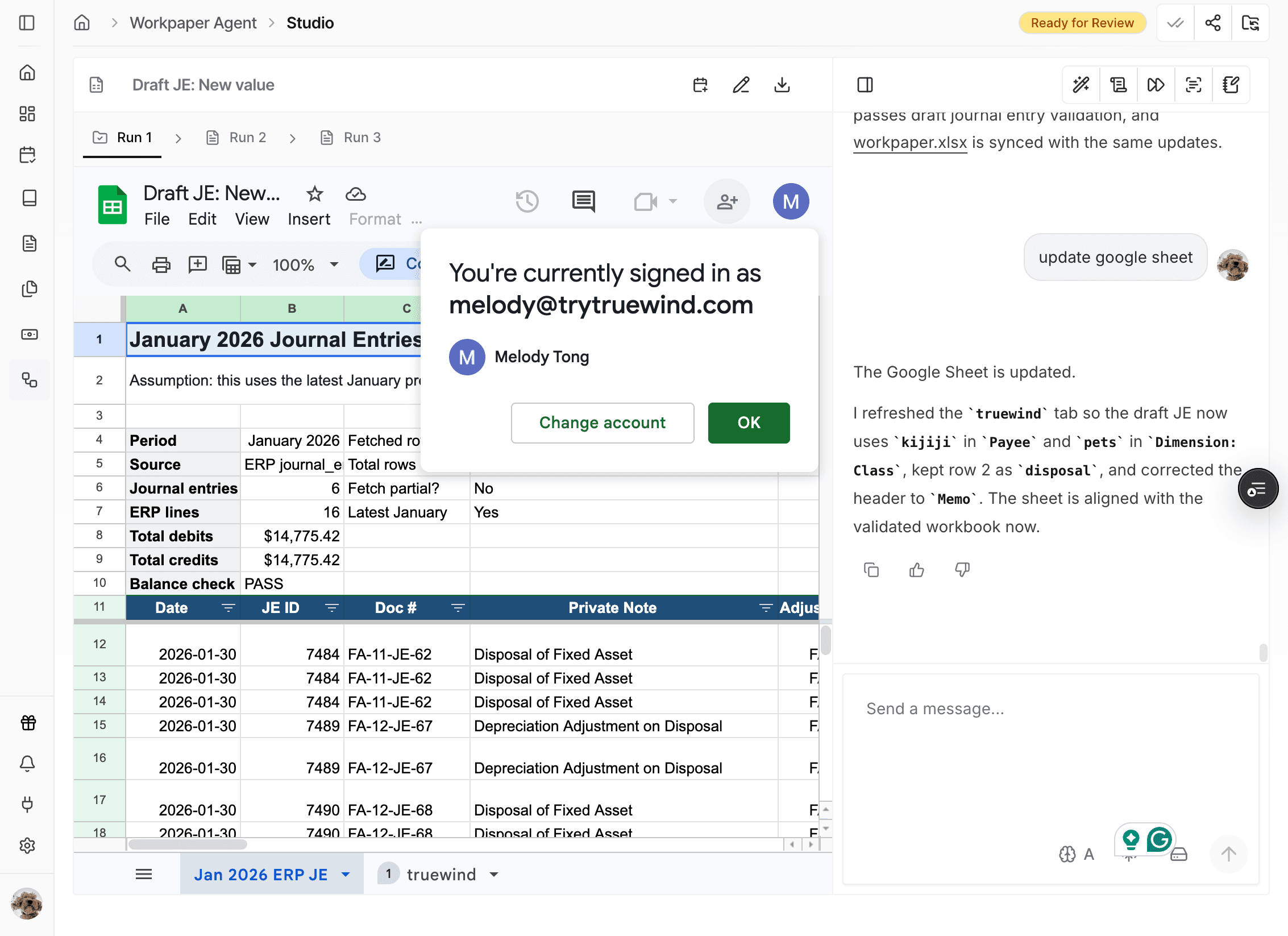The height and width of the screenshot is (936, 1288).
Task: Open search within the spreadsheet
Action: [122, 264]
